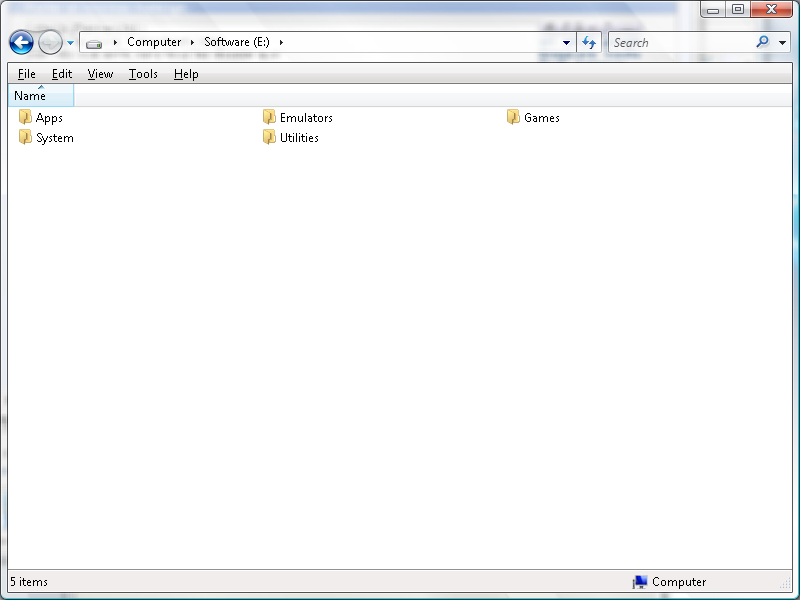Refresh the Software (E:) folder view
Image resolution: width=800 pixels, height=600 pixels.
click(x=589, y=42)
